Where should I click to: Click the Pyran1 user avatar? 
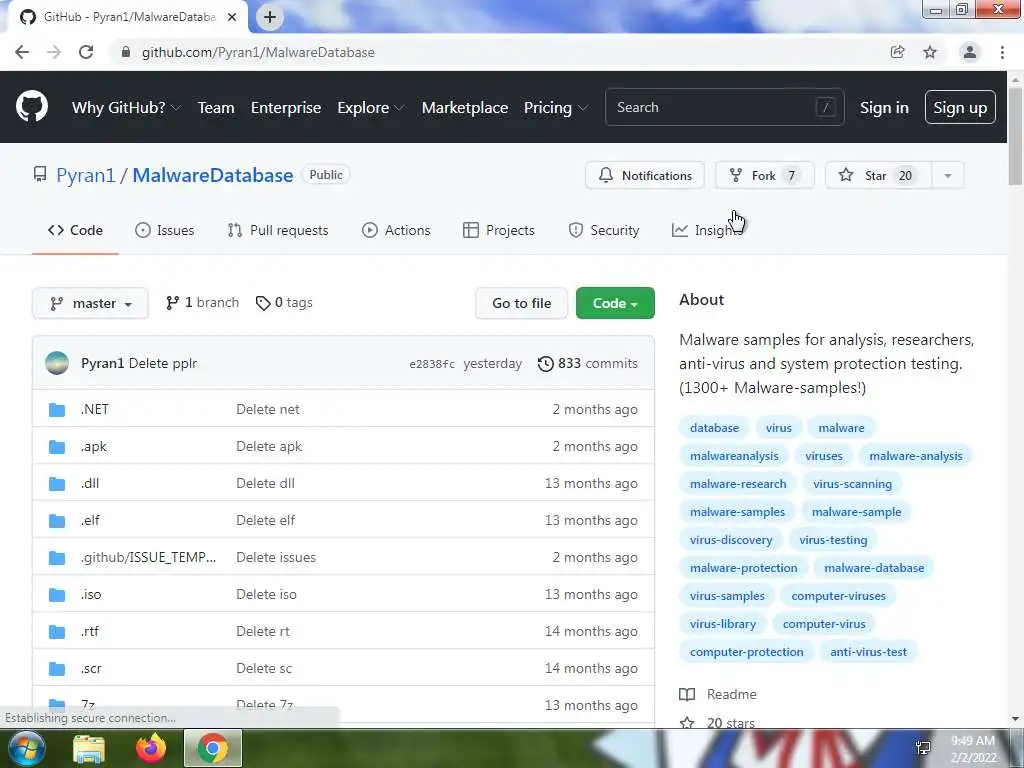[57, 363]
